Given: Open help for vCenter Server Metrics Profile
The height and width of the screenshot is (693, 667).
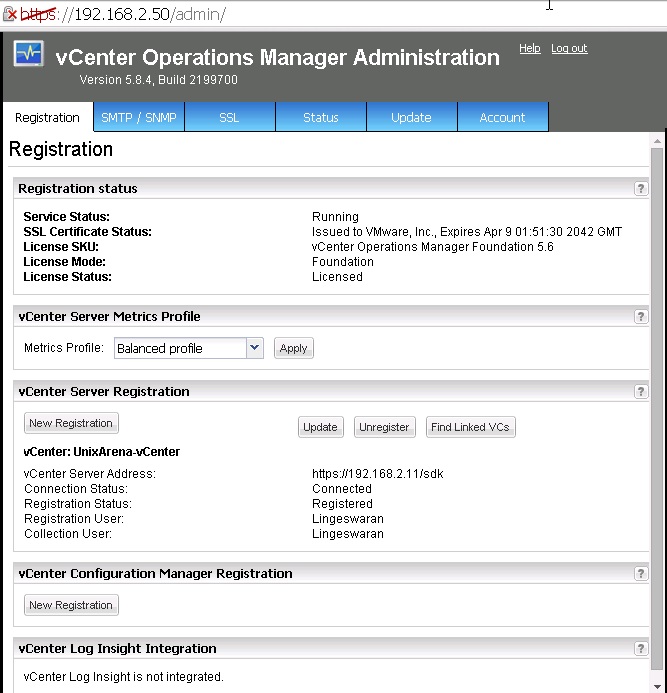Looking at the screenshot, I should click(640, 316).
